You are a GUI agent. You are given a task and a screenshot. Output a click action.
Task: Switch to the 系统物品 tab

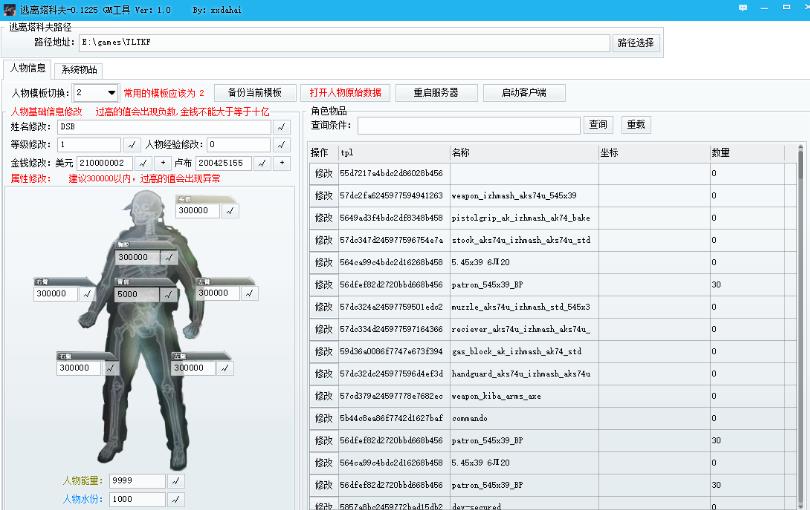point(79,70)
